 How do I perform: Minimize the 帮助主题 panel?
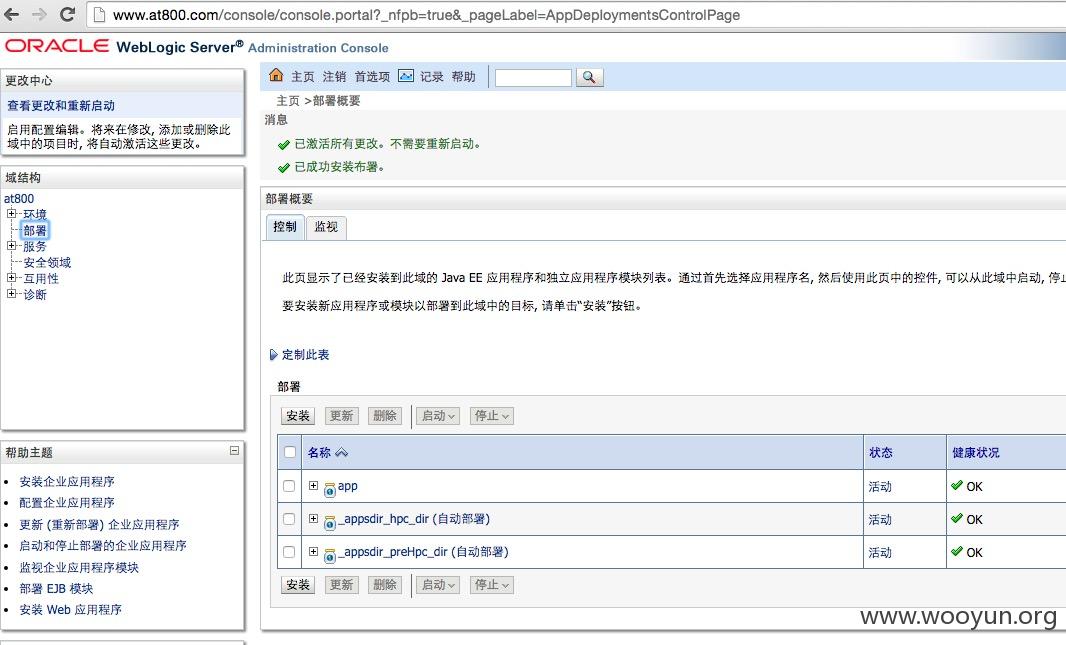pyautogui.click(x=235, y=451)
